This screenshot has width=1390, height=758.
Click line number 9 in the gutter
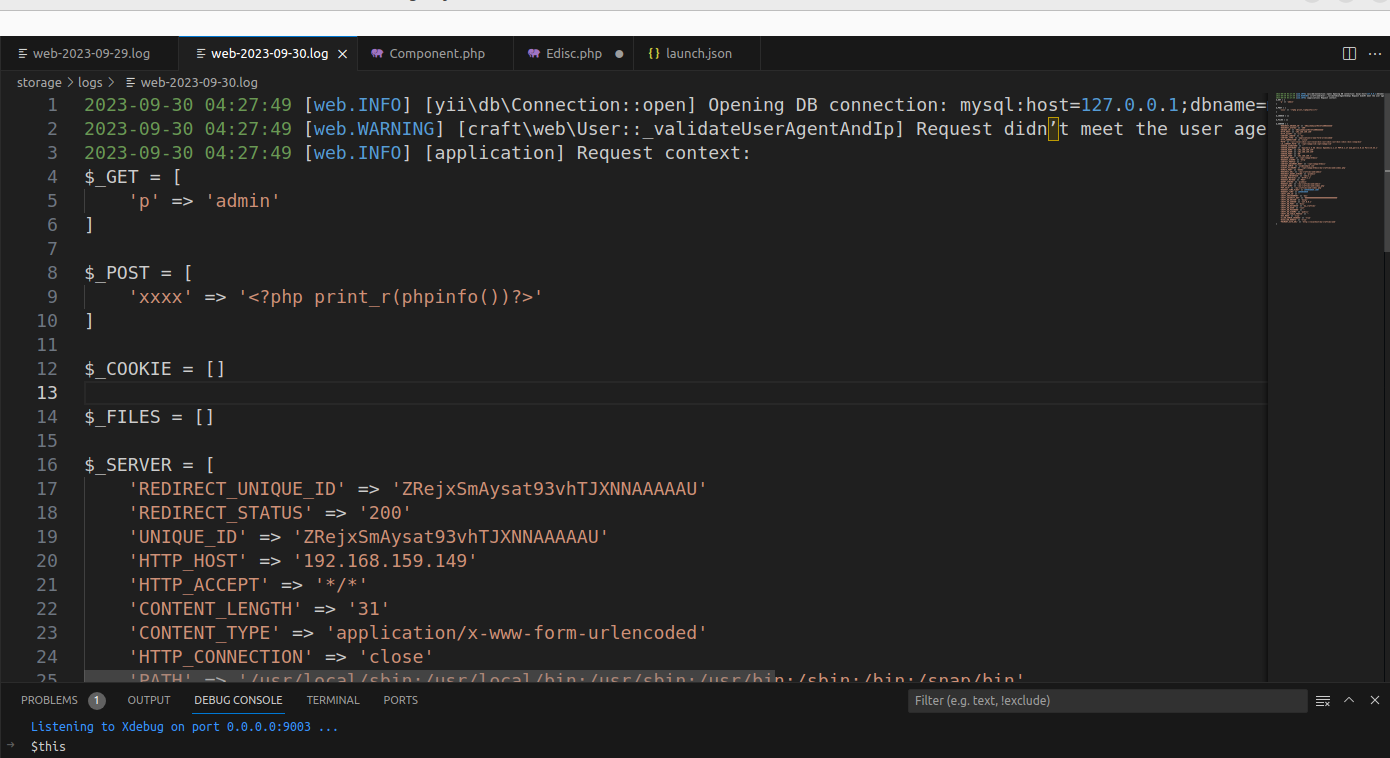pos(53,297)
